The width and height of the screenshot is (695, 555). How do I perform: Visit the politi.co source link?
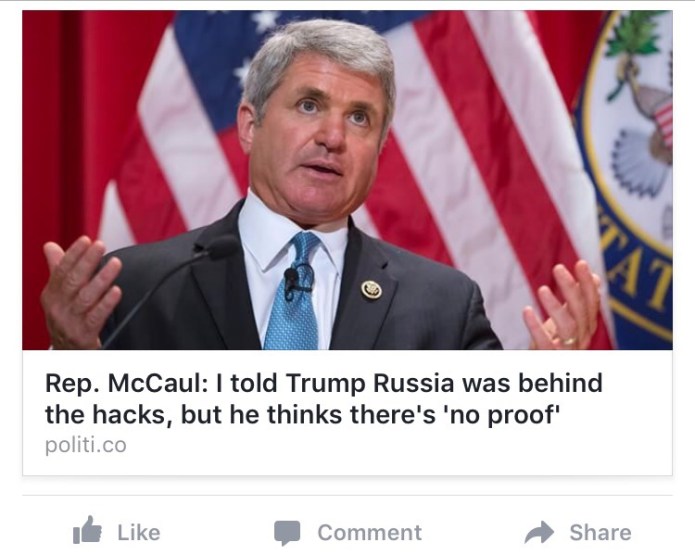pyautogui.click(x=86, y=445)
